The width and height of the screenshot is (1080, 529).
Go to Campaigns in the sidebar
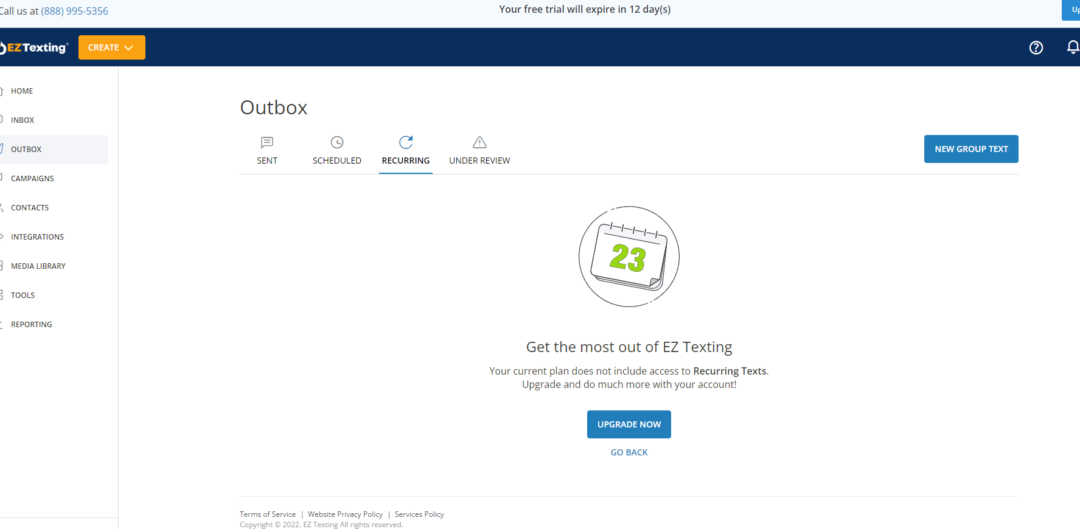pyautogui.click(x=32, y=179)
